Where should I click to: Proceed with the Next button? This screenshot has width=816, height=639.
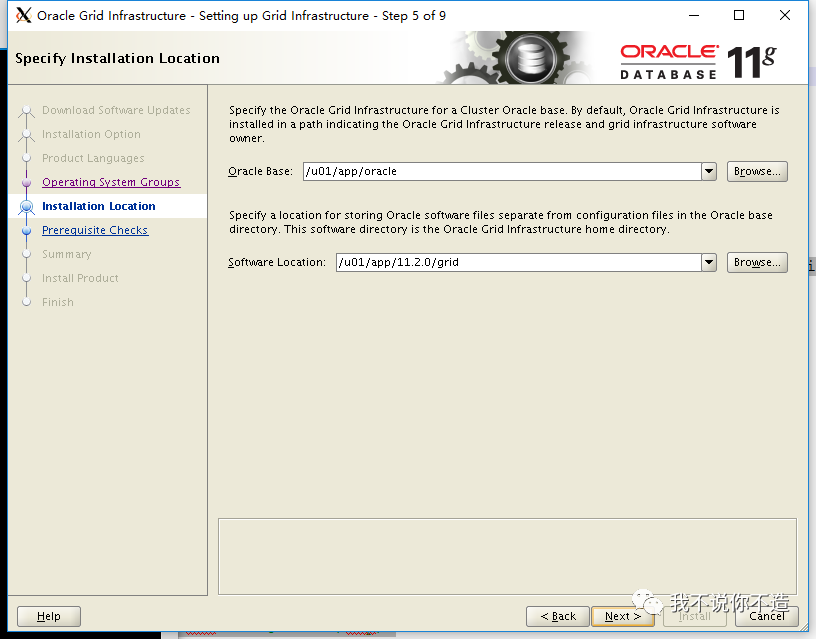[622, 616]
